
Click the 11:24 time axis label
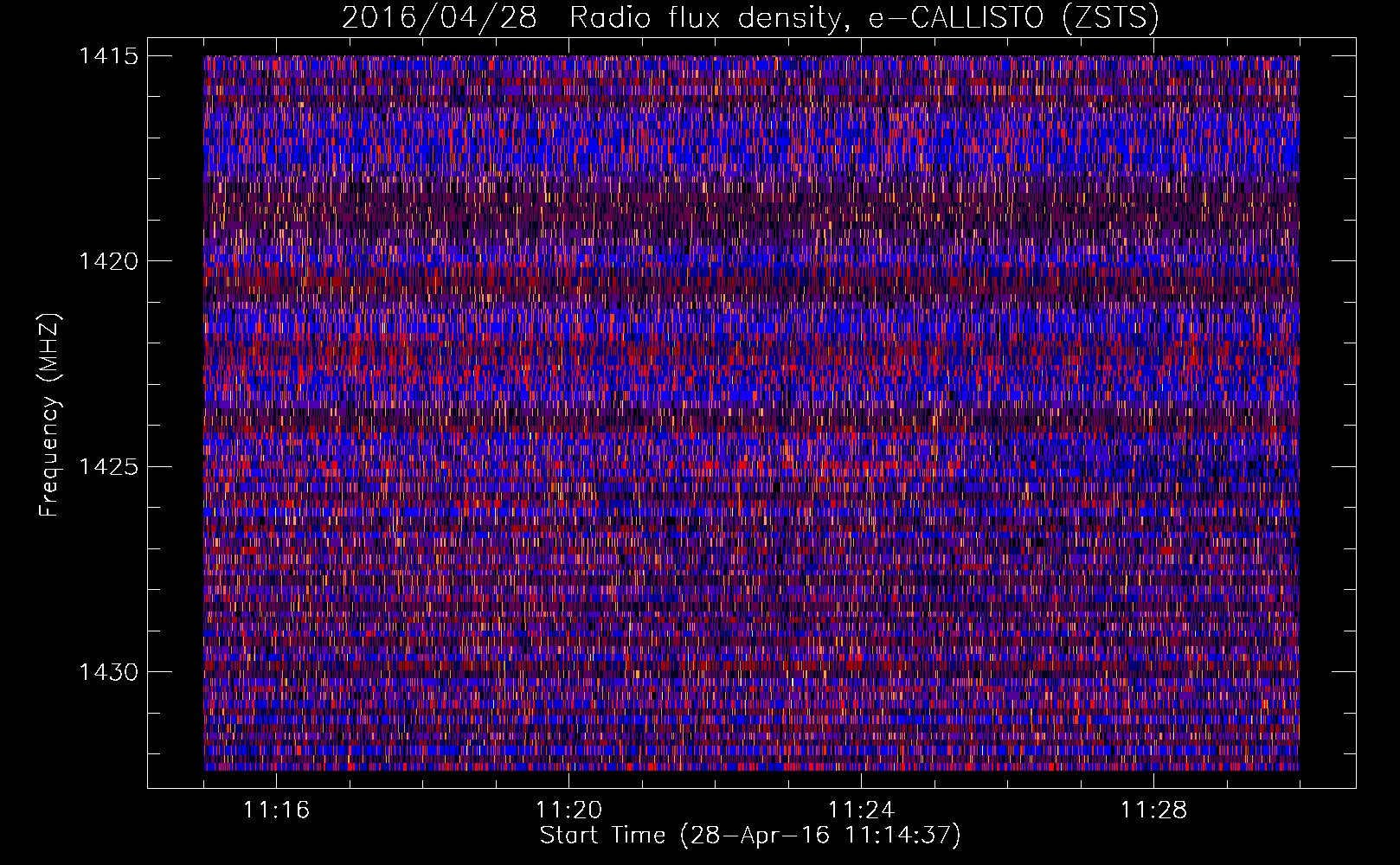pos(861,810)
